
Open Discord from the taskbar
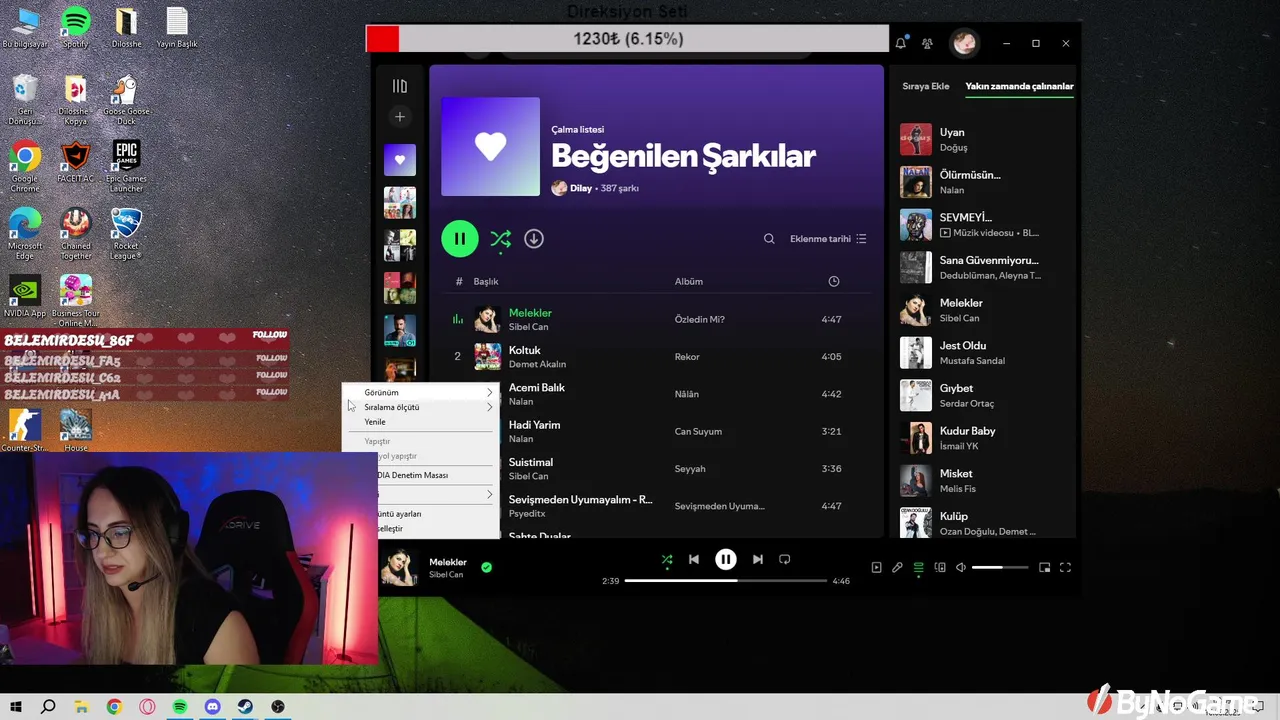[x=212, y=707]
